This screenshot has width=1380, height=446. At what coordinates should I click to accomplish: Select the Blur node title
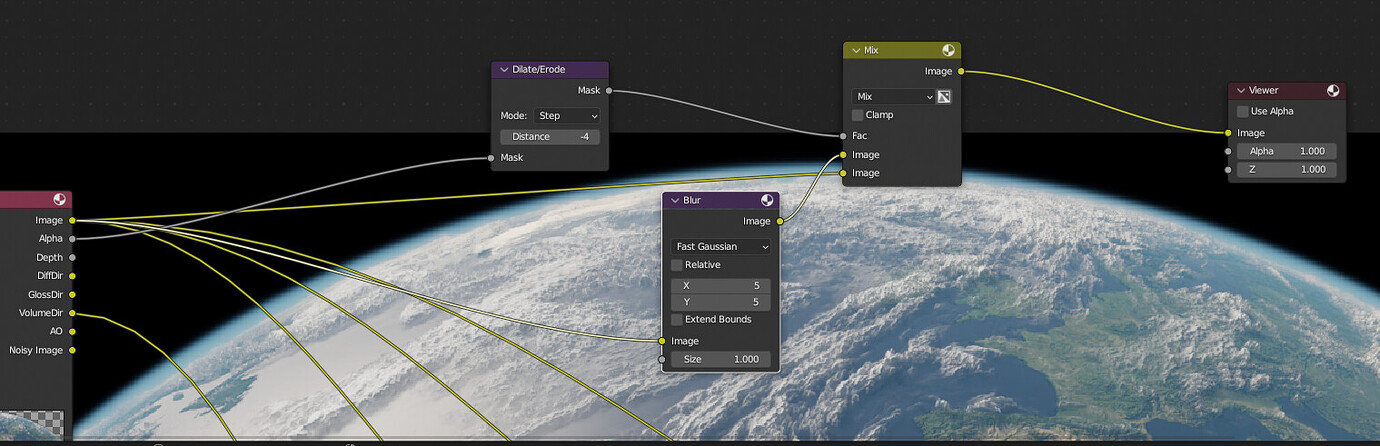pos(692,201)
